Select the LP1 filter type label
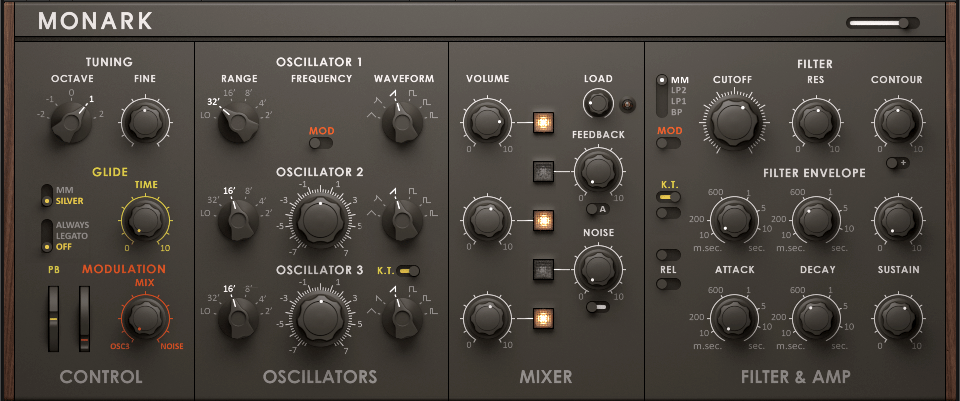Viewport: 960px width, 401px height. click(679, 101)
